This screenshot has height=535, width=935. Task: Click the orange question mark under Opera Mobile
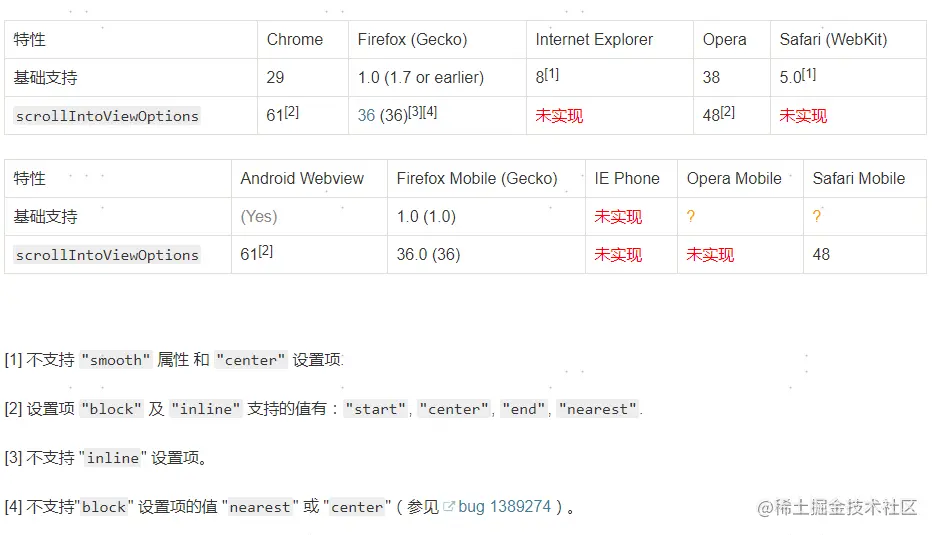point(691,217)
